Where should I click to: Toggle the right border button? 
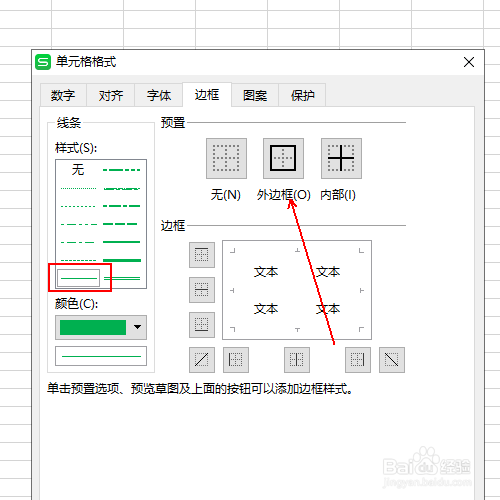(358, 360)
